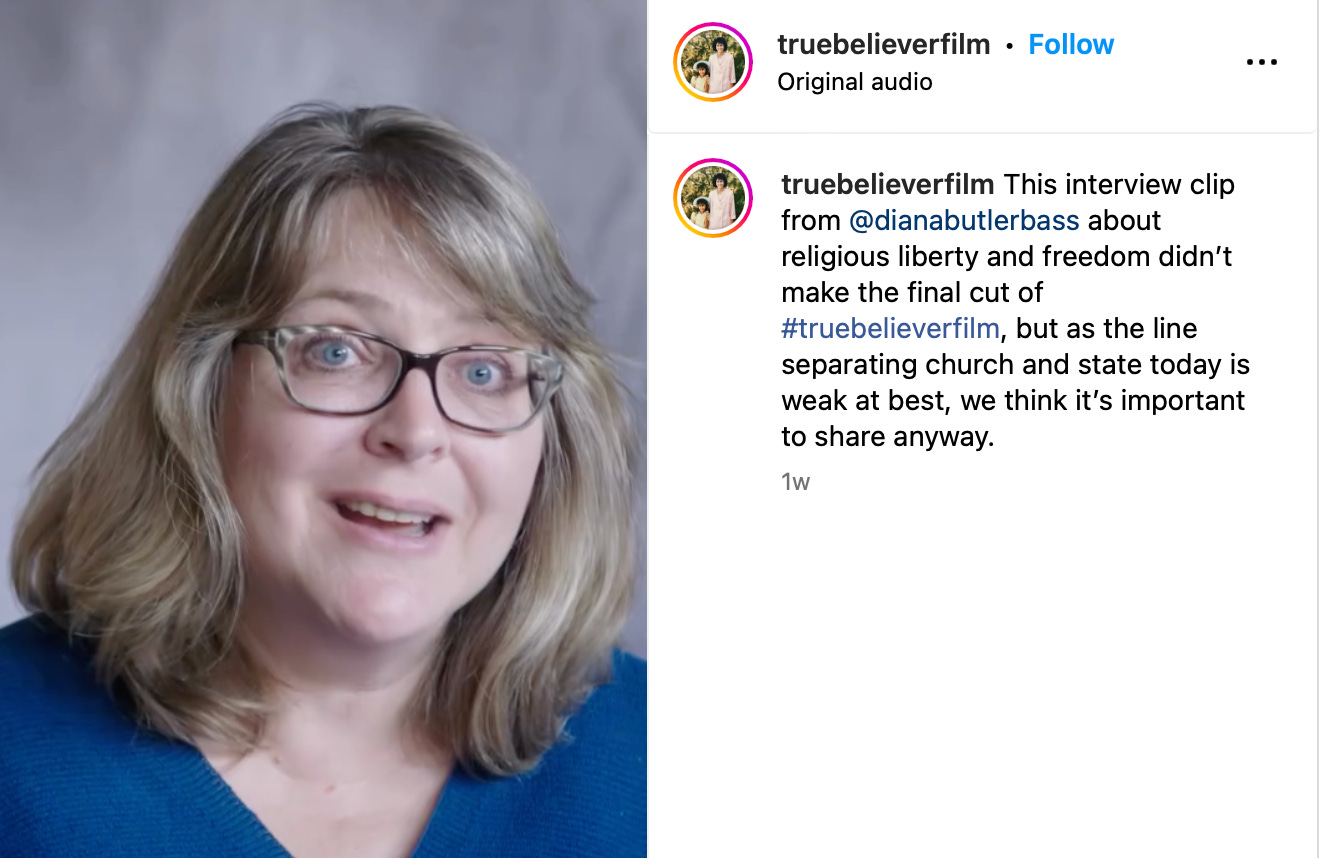Click empty comments area below the timestamp
Viewport: 1320px width, 858px height.
point(983,670)
